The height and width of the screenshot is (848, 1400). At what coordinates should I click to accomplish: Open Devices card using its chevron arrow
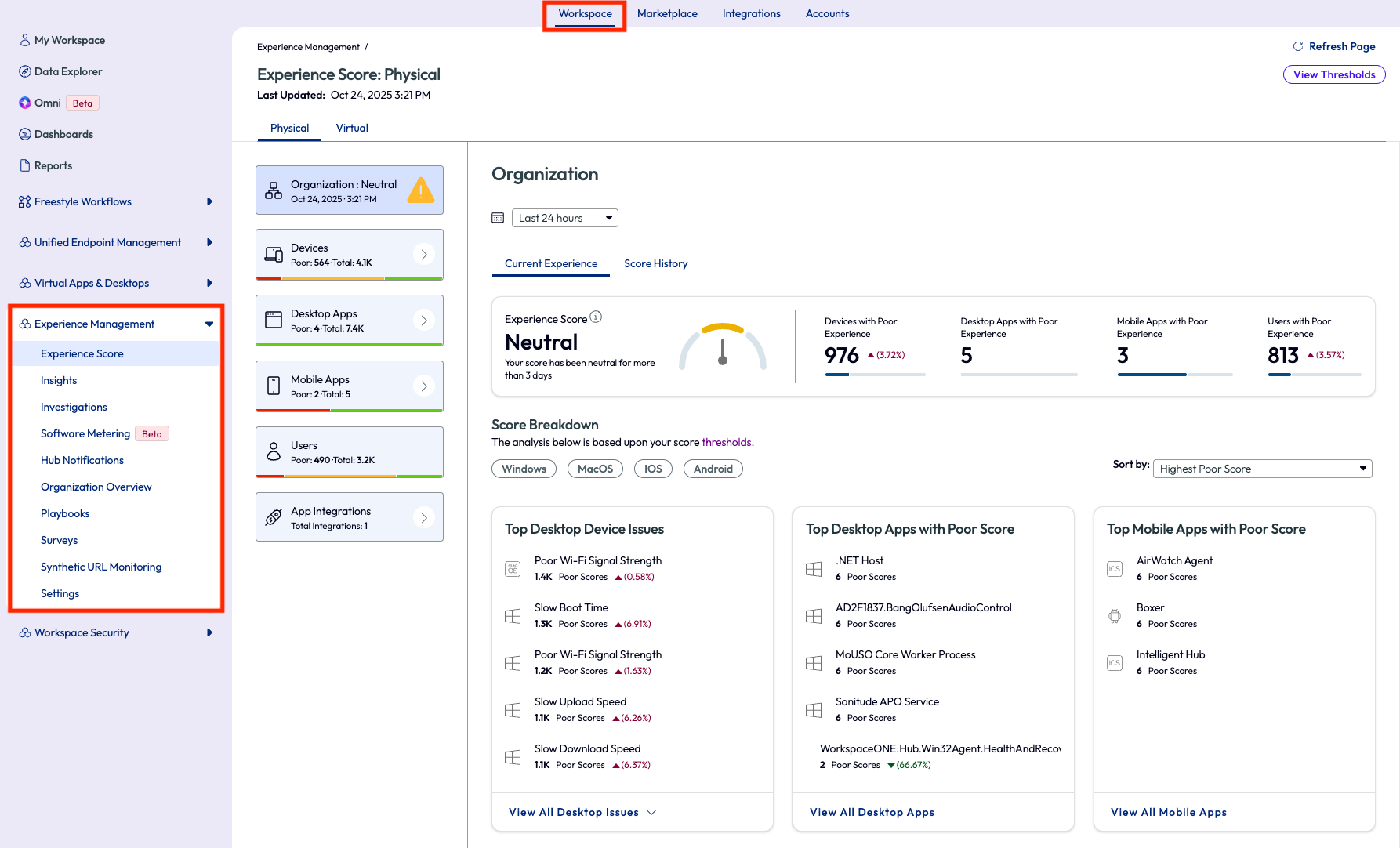pos(424,255)
